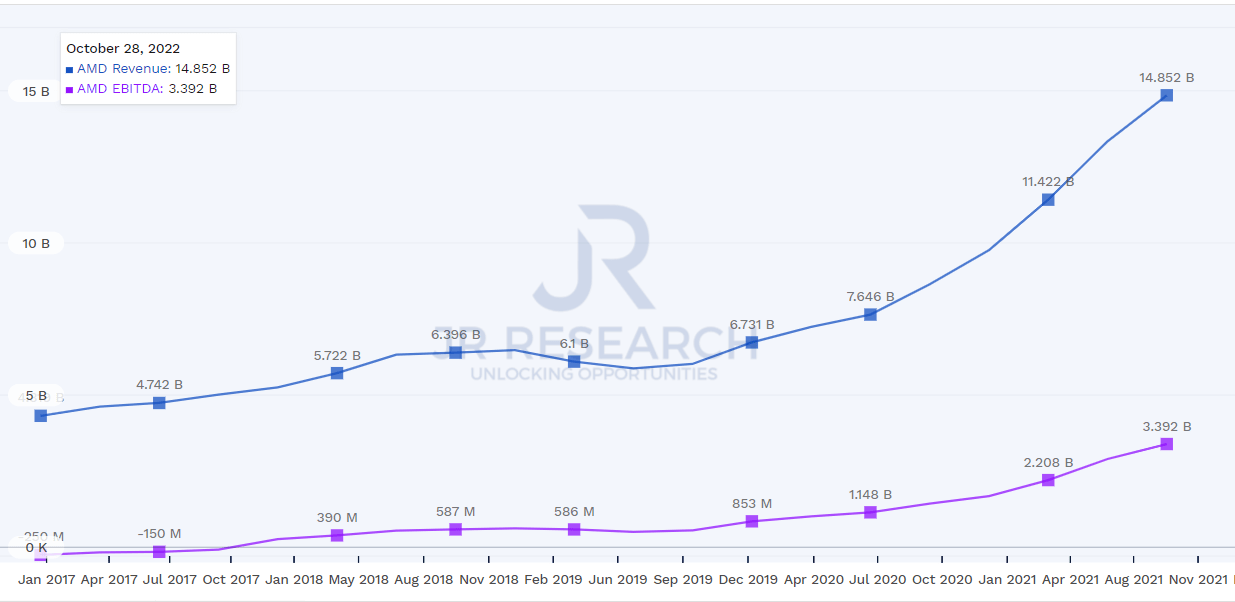Click the Sep 2019 x-axis label
Screen dimensions: 1235x602
(682, 578)
